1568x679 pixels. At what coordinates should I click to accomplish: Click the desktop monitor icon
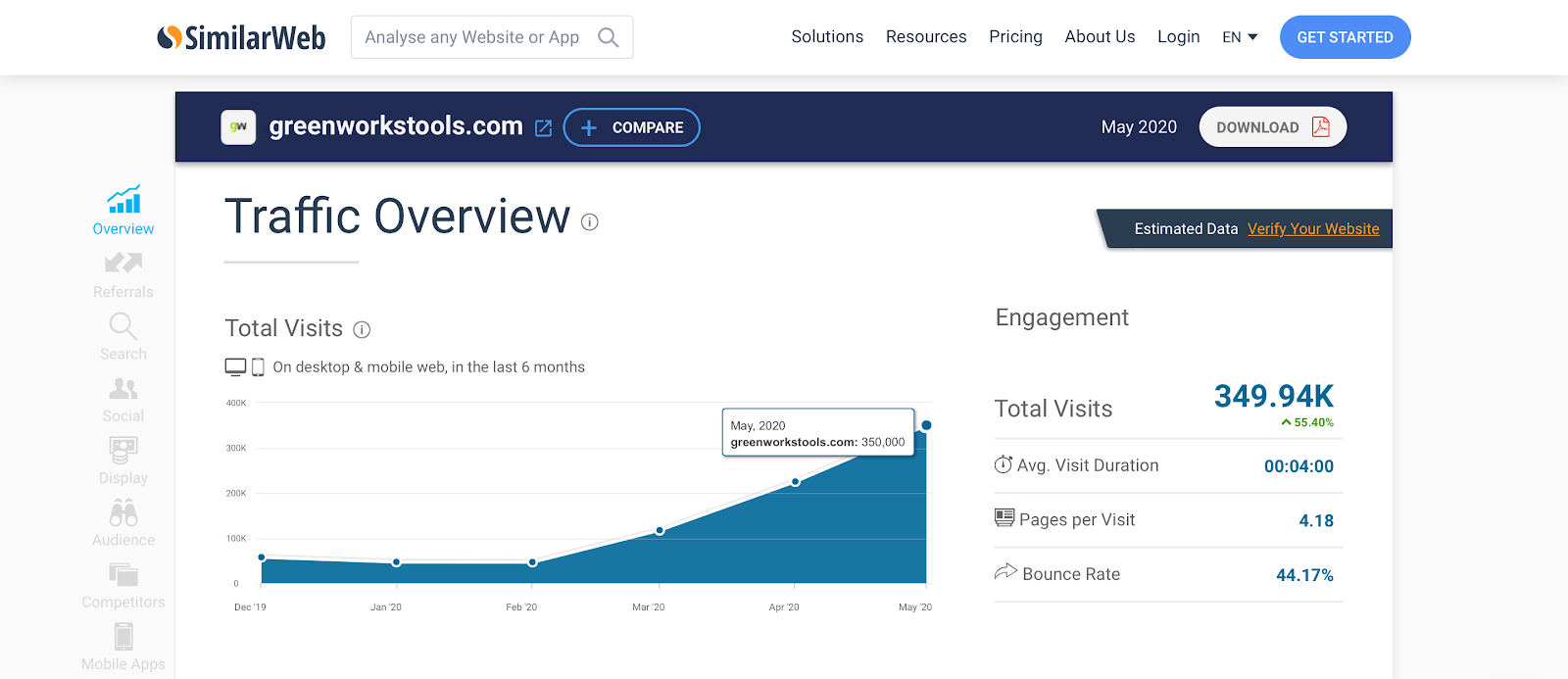235,367
